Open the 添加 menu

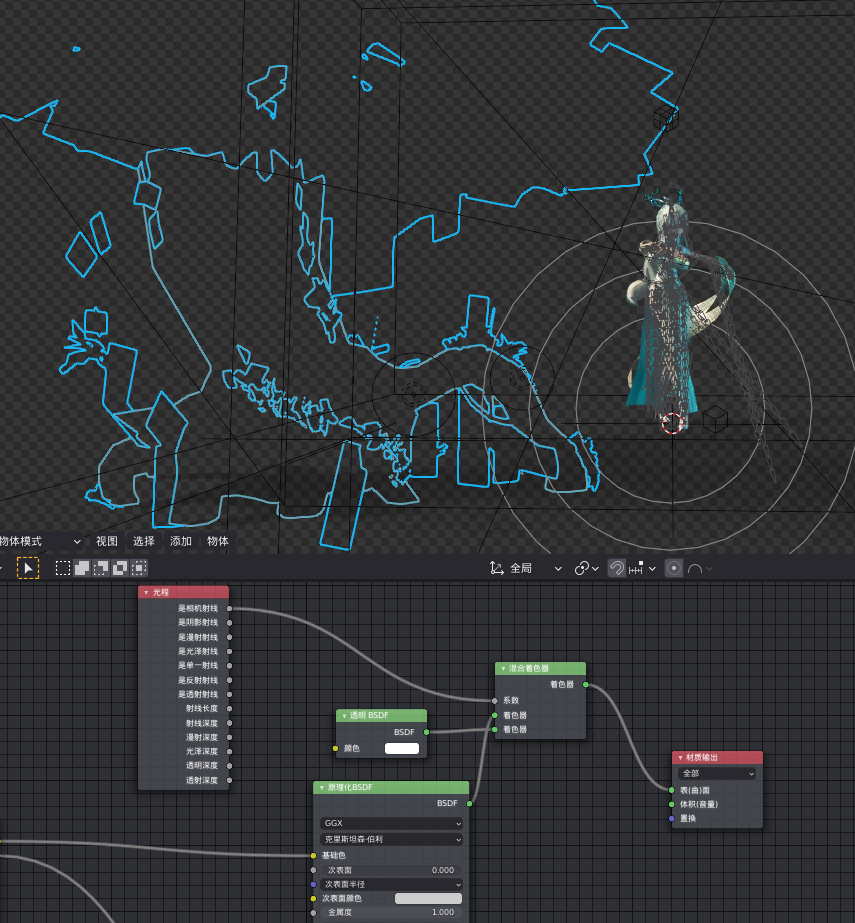coord(181,541)
